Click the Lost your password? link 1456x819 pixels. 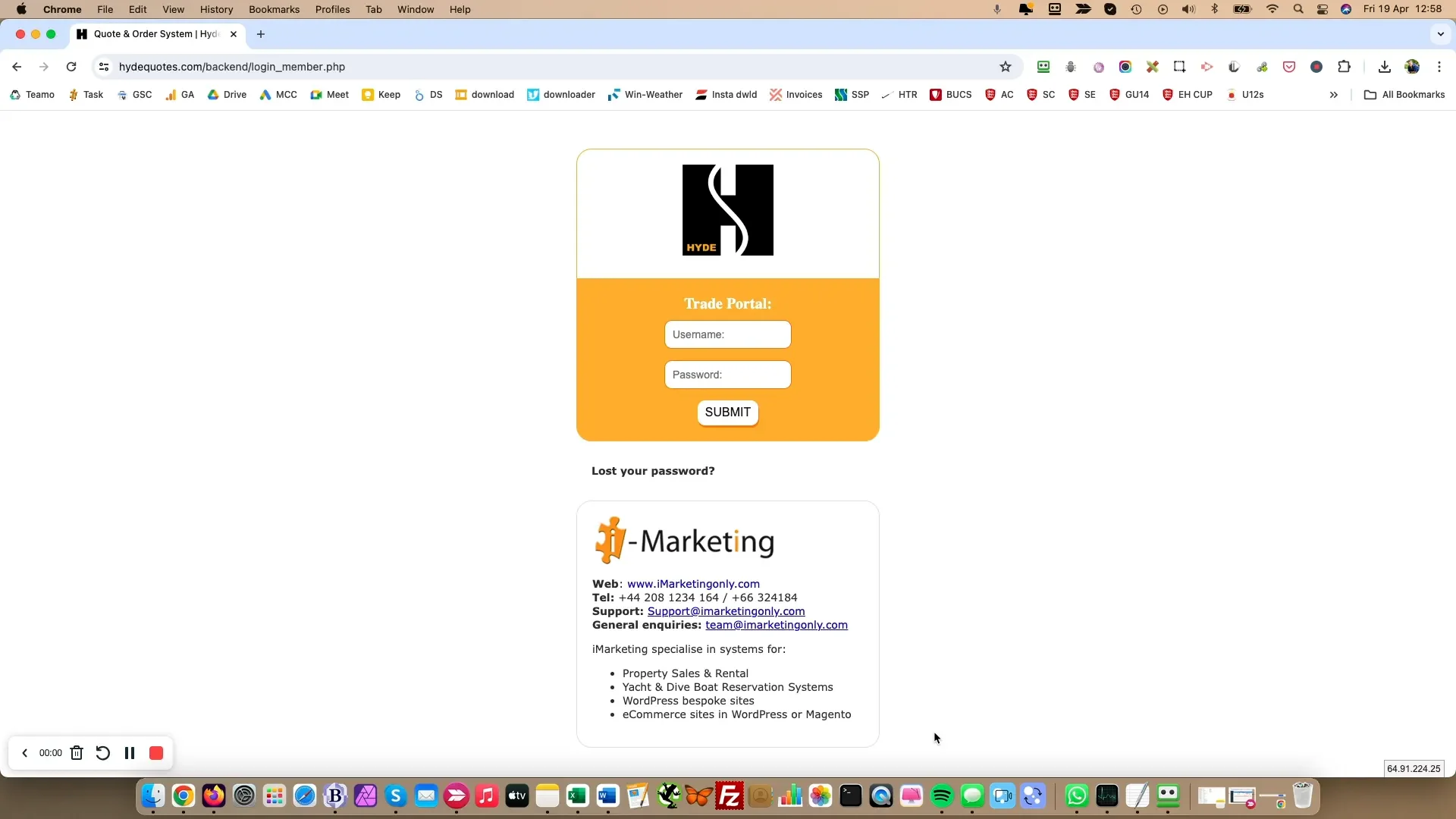point(652,471)
